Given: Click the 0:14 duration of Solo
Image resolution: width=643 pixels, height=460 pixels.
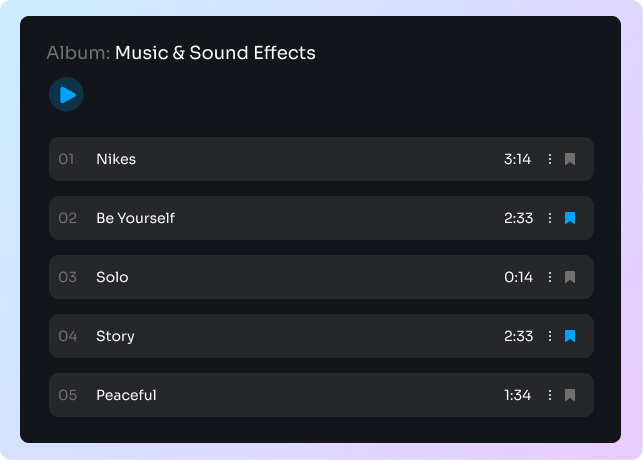Looking at the screenshot, I should [x=518, y=277].
